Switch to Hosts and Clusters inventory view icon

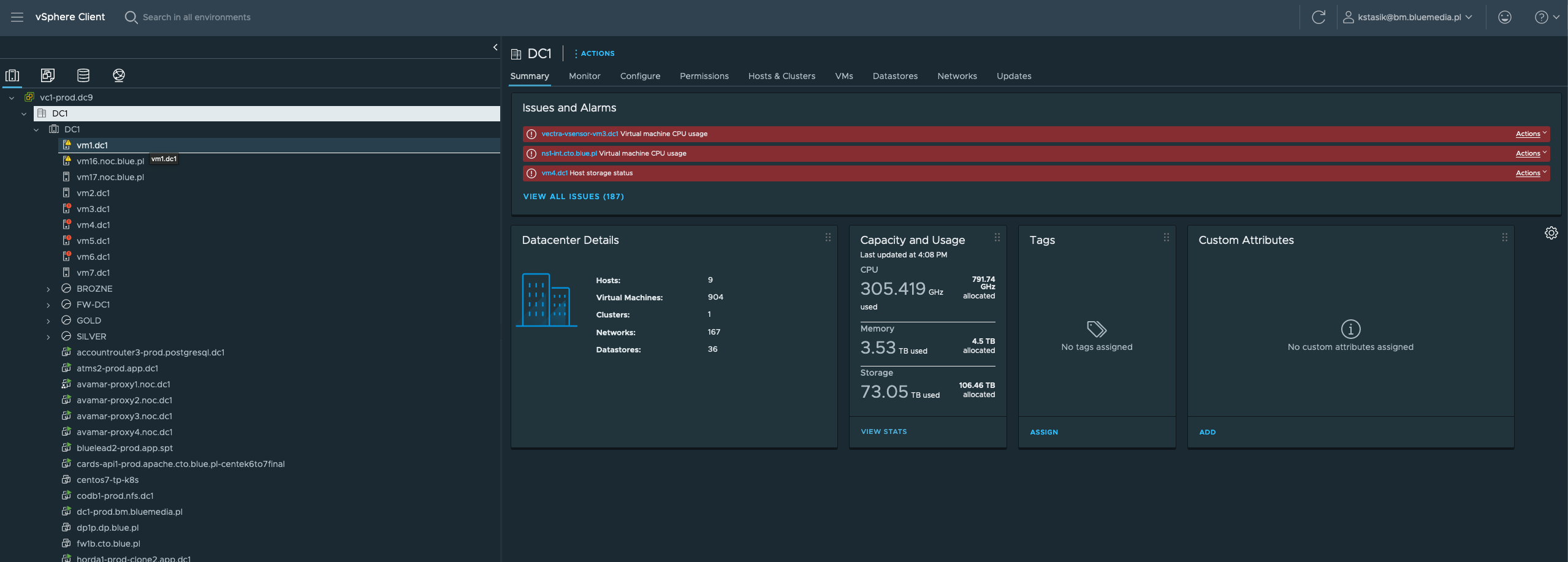tap(12, 75)
